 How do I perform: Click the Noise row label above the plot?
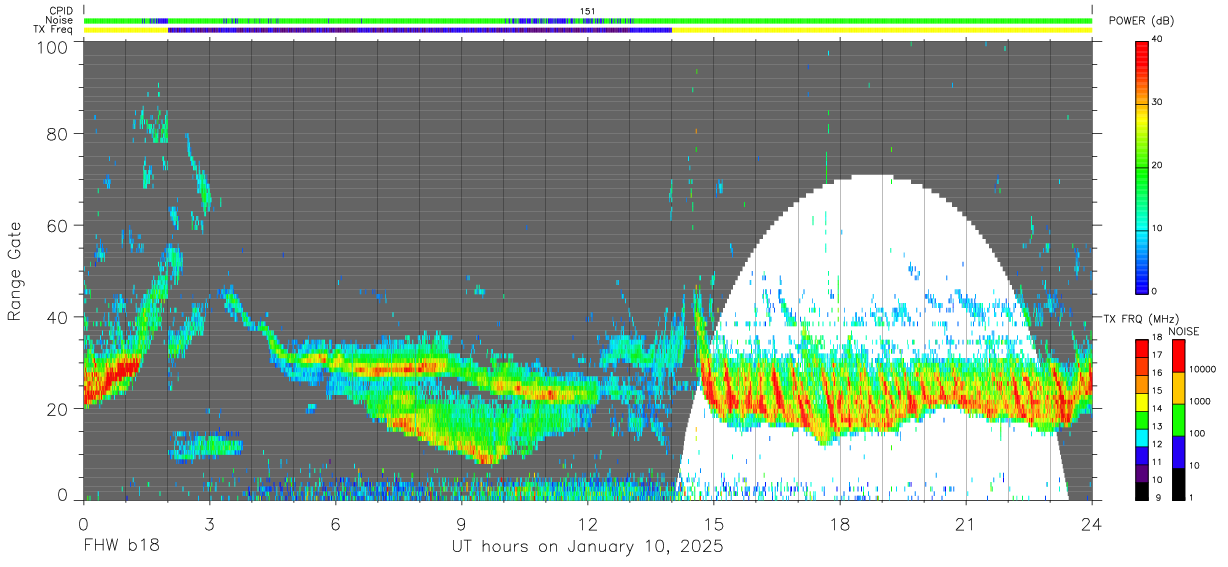[58, 20]
